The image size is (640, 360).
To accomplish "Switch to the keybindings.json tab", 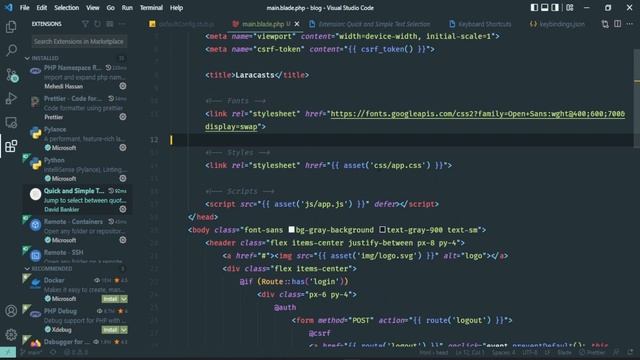I will click(557, 24).
